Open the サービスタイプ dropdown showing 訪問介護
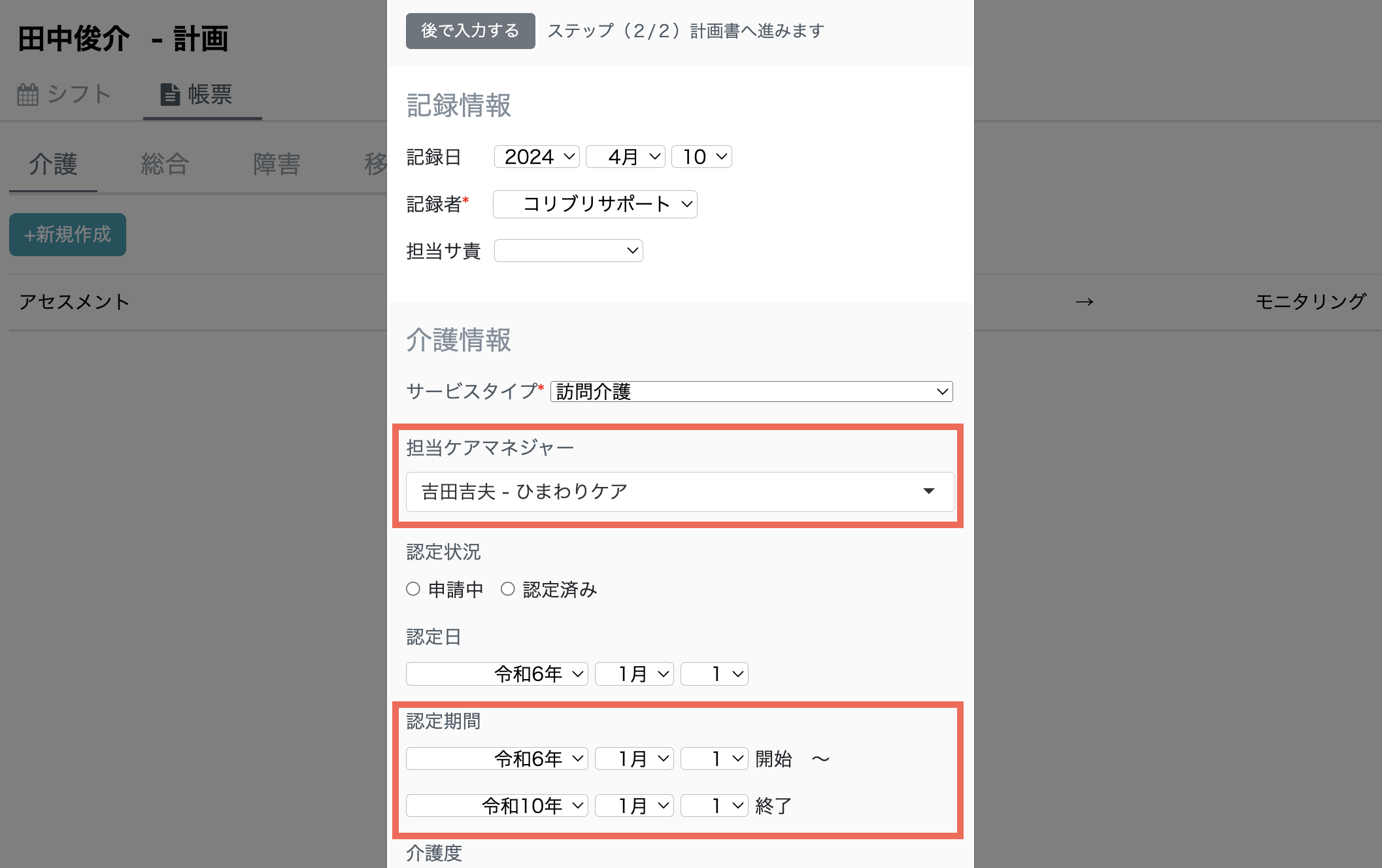 (750, 392)
